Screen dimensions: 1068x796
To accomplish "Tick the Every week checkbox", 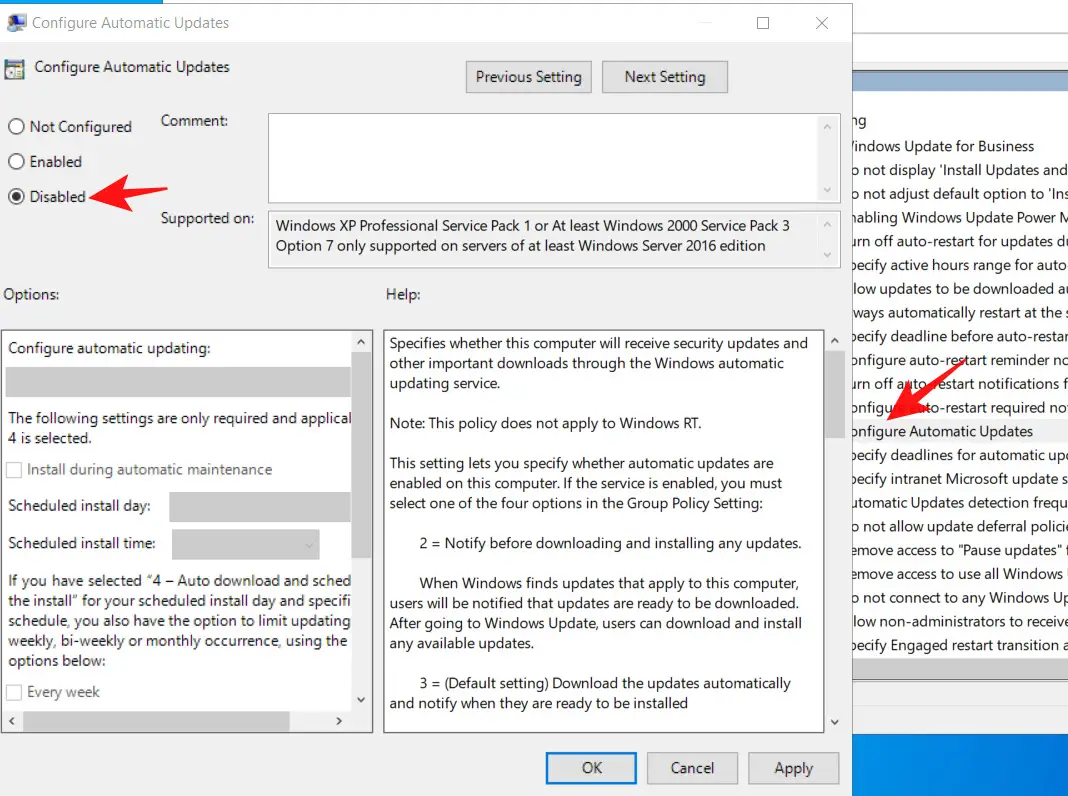I will click(14, 692).
